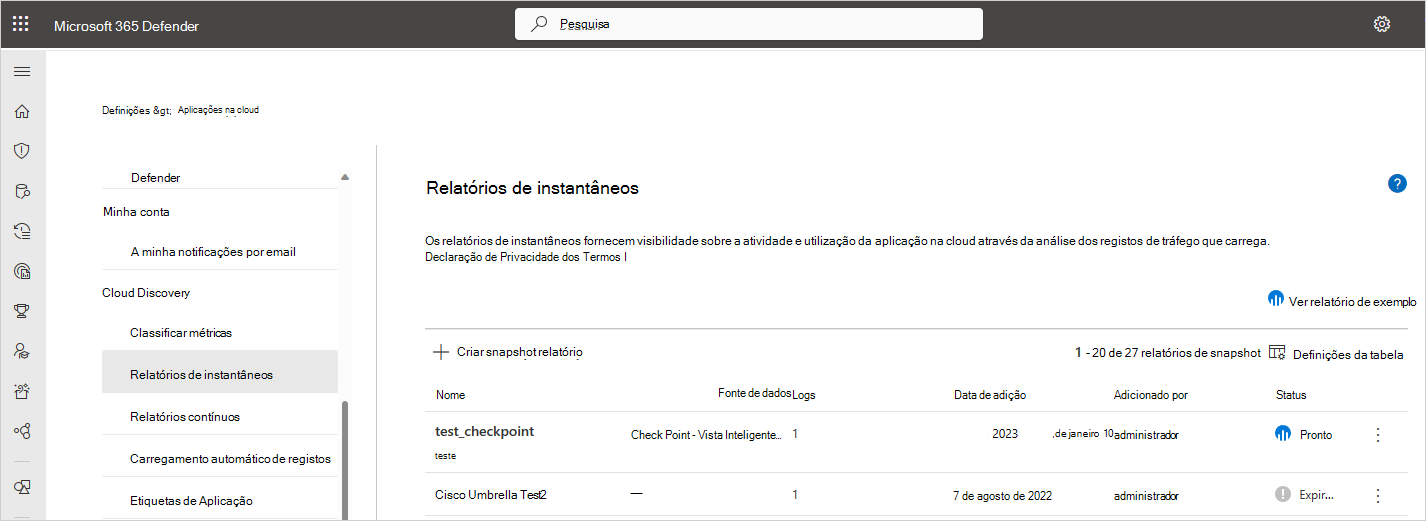The image size is (1426, 521).
Task: Open the settings gear icon
Action: (x=1382, y=24)
